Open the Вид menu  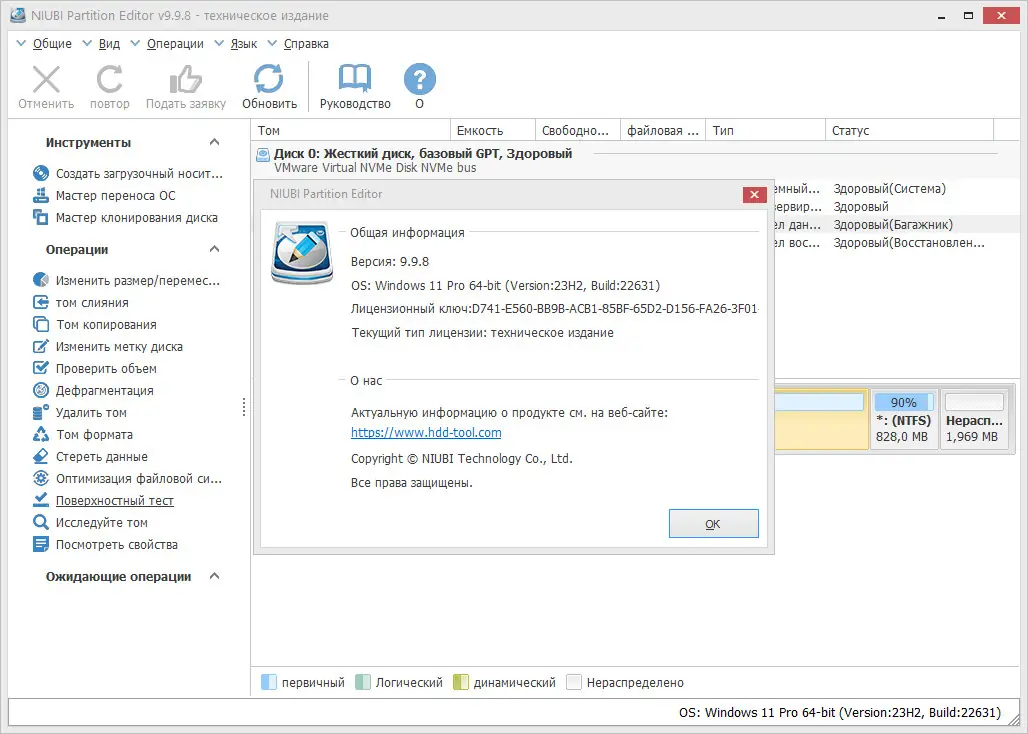click(x=110, y=43)
